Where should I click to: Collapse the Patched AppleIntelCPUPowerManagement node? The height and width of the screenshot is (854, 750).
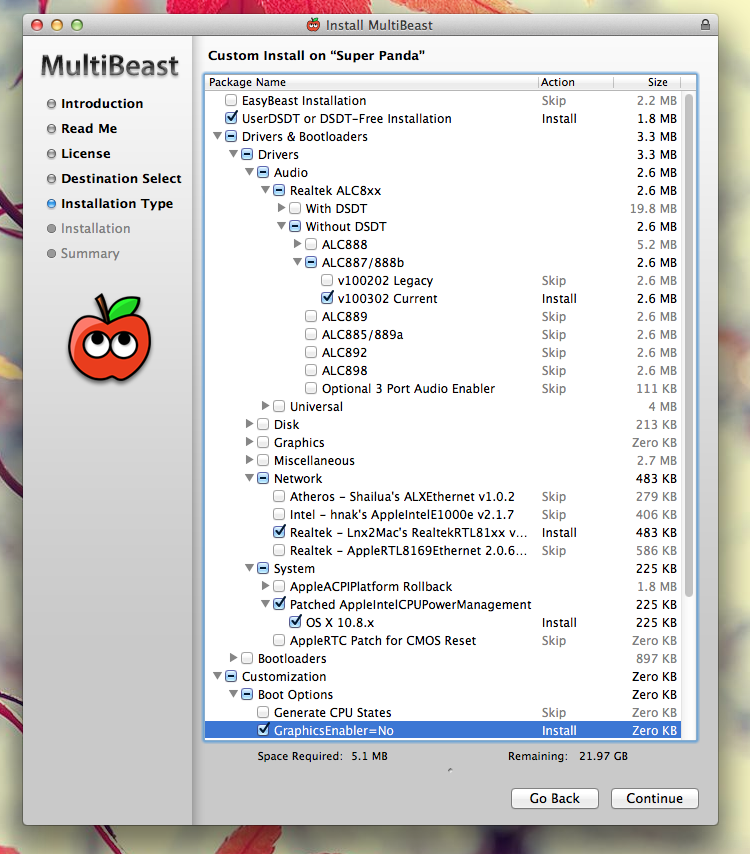[265, 603]
